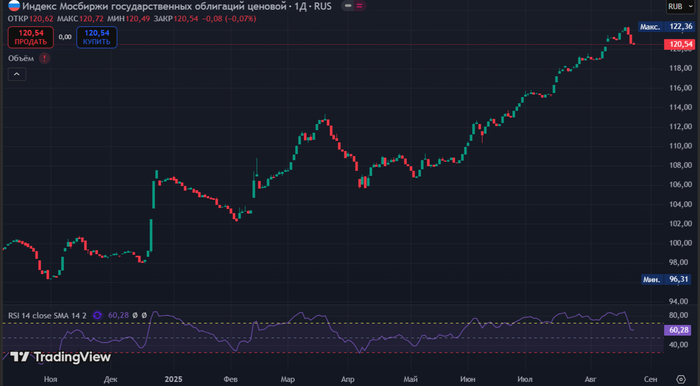Click the Russian flag symbol icon
This screenshot has height=386, width=700.
click(14, 6)
